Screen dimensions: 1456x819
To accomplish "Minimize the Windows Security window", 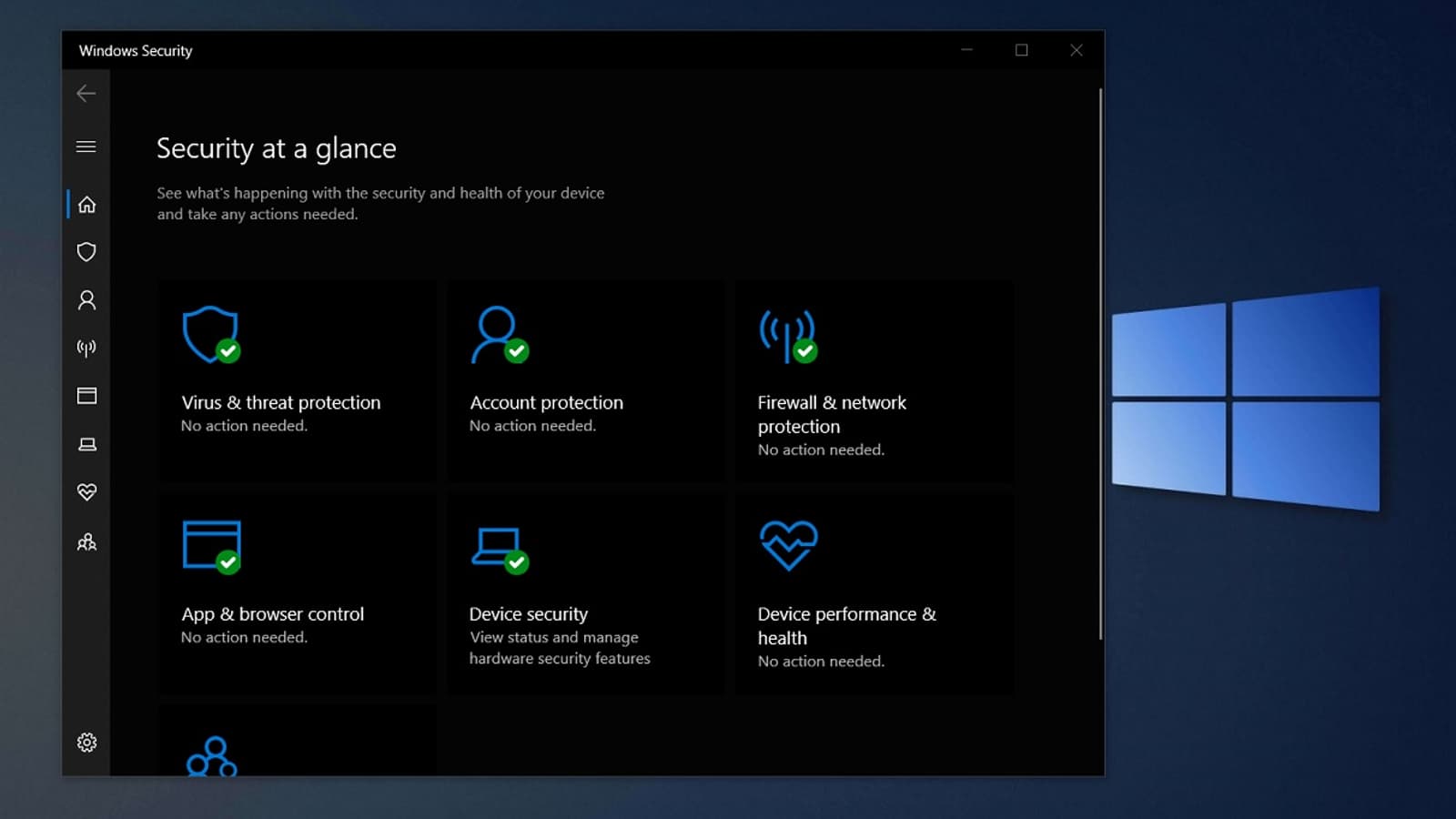I will click(967, 50).
